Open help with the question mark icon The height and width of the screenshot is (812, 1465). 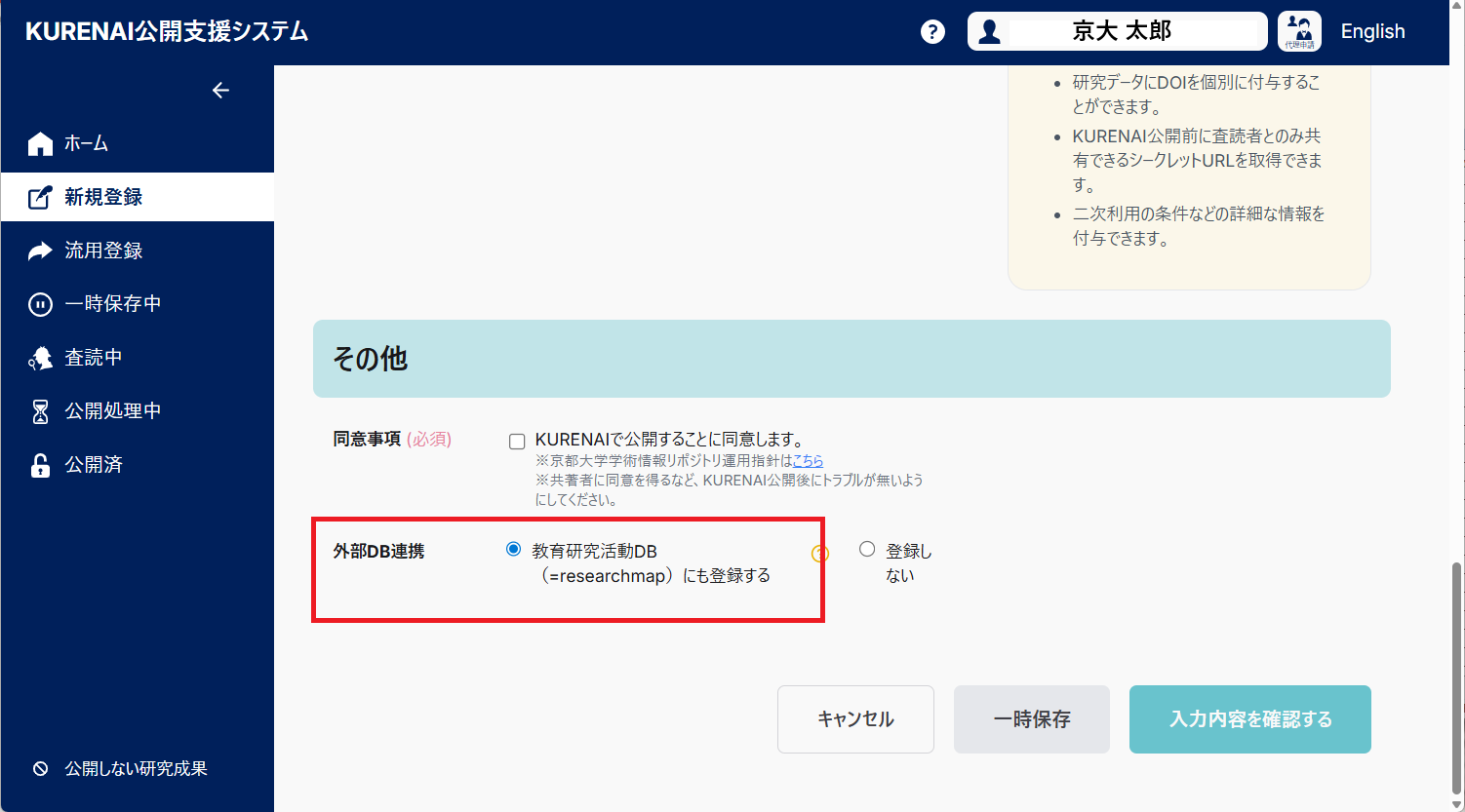pyautogui.click(x=932, y=31)
